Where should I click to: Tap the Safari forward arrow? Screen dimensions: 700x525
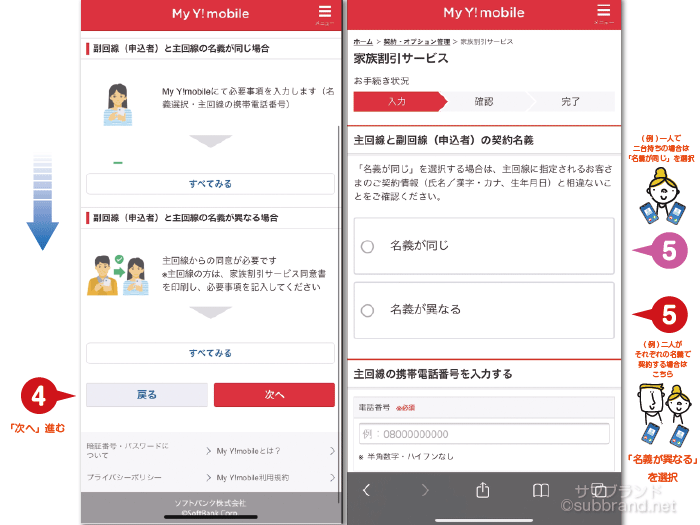(x=425, y=490)
